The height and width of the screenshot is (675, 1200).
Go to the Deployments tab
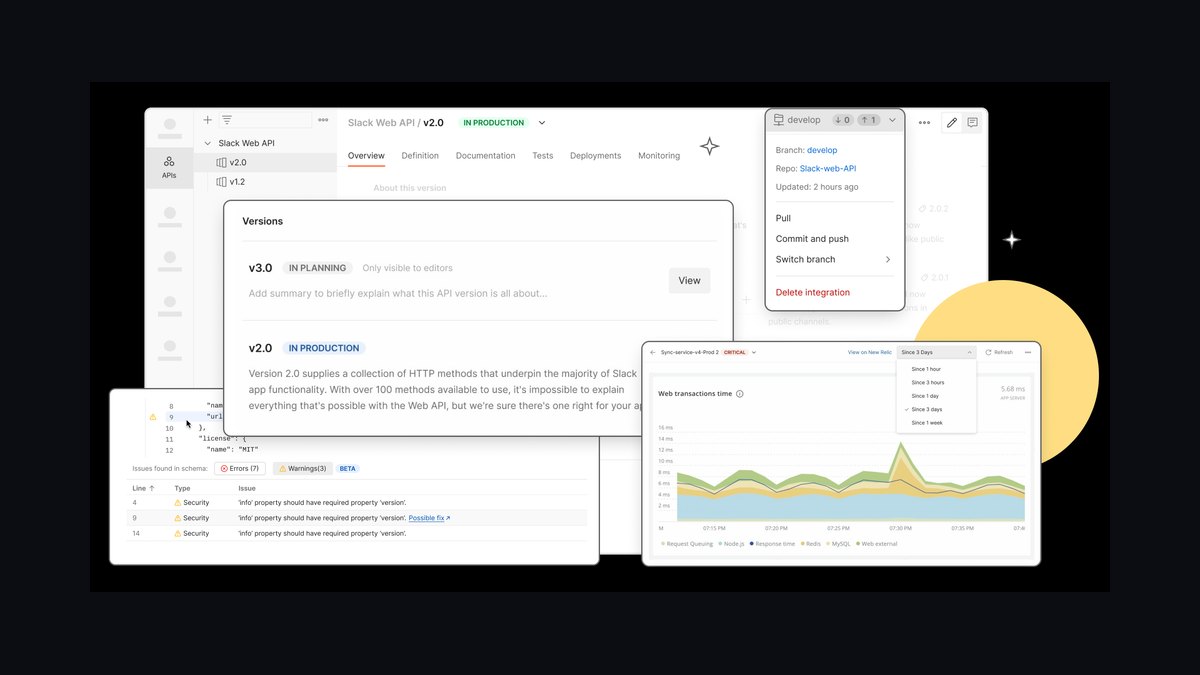point(595,155)
